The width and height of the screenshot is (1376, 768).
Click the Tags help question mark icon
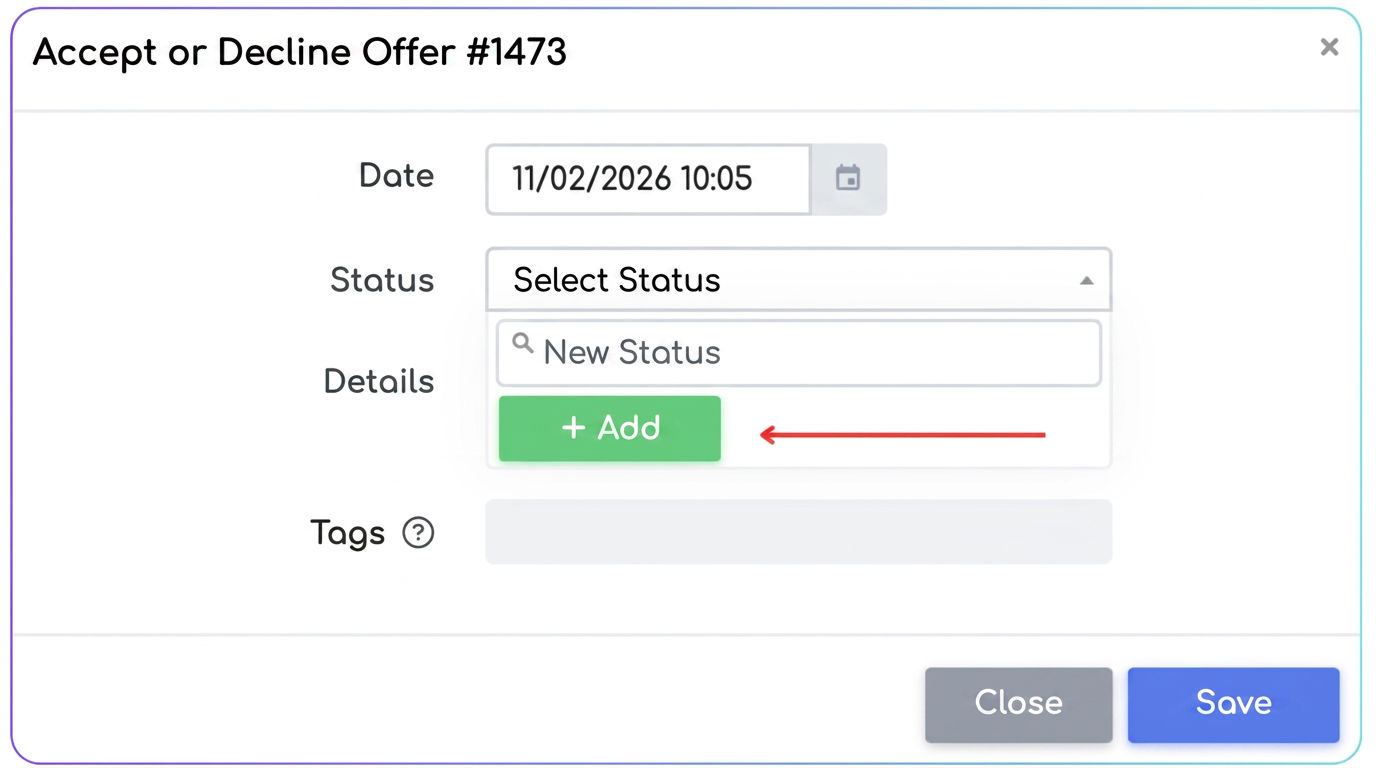tap(418, 533)
